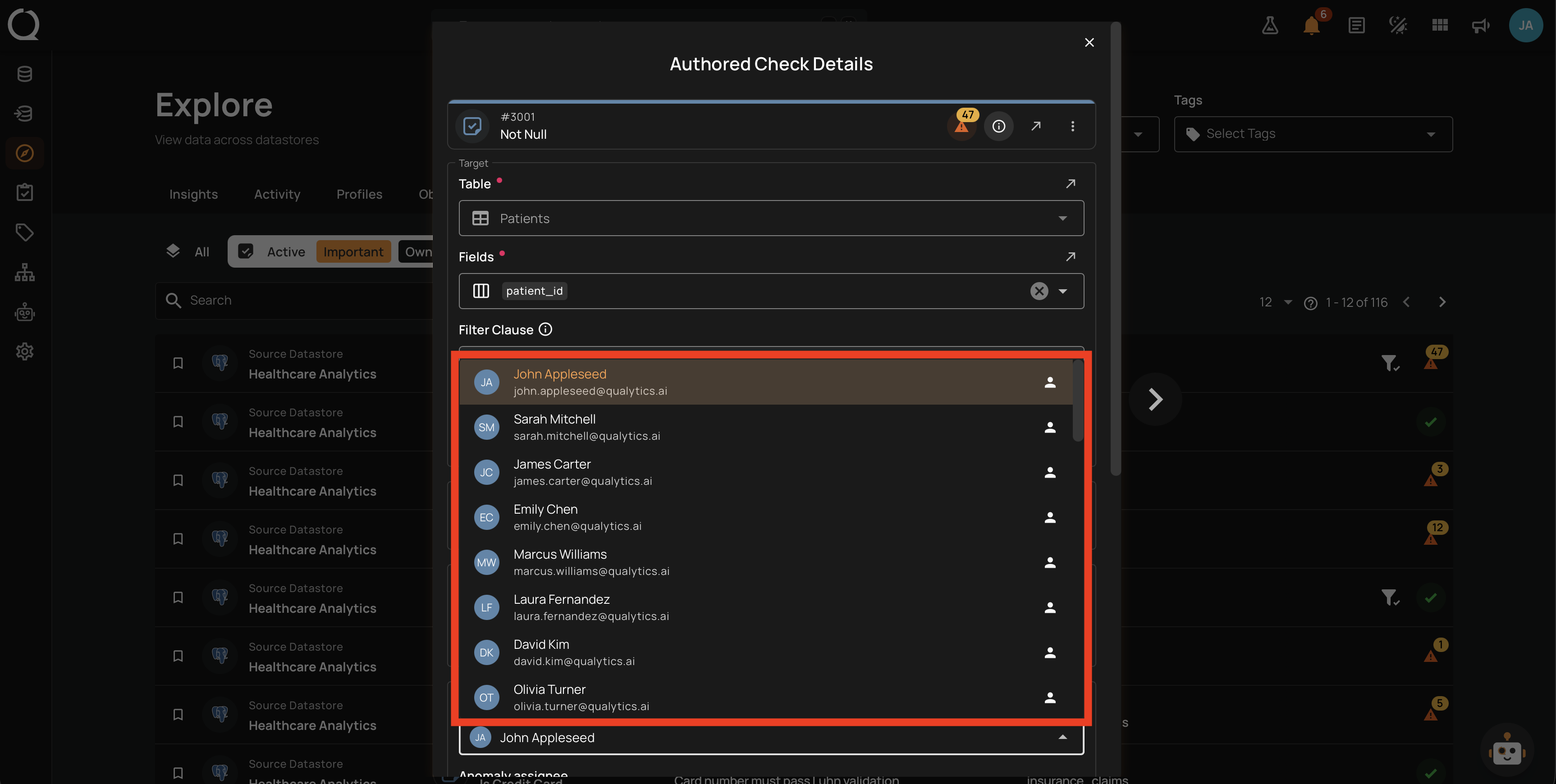Click the user list scrollbar thumb
The width and height of the screenshot is (1556, 784).
(1078, 401)
